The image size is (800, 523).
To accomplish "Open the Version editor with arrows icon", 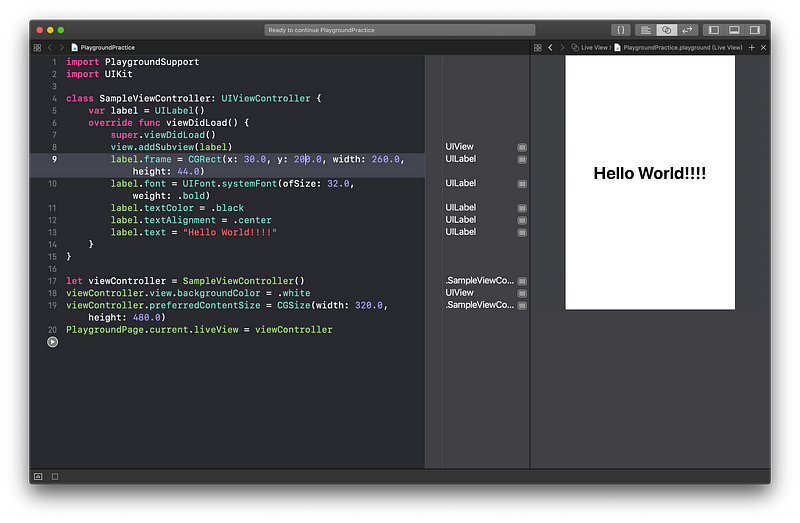I will pos(687,30).
